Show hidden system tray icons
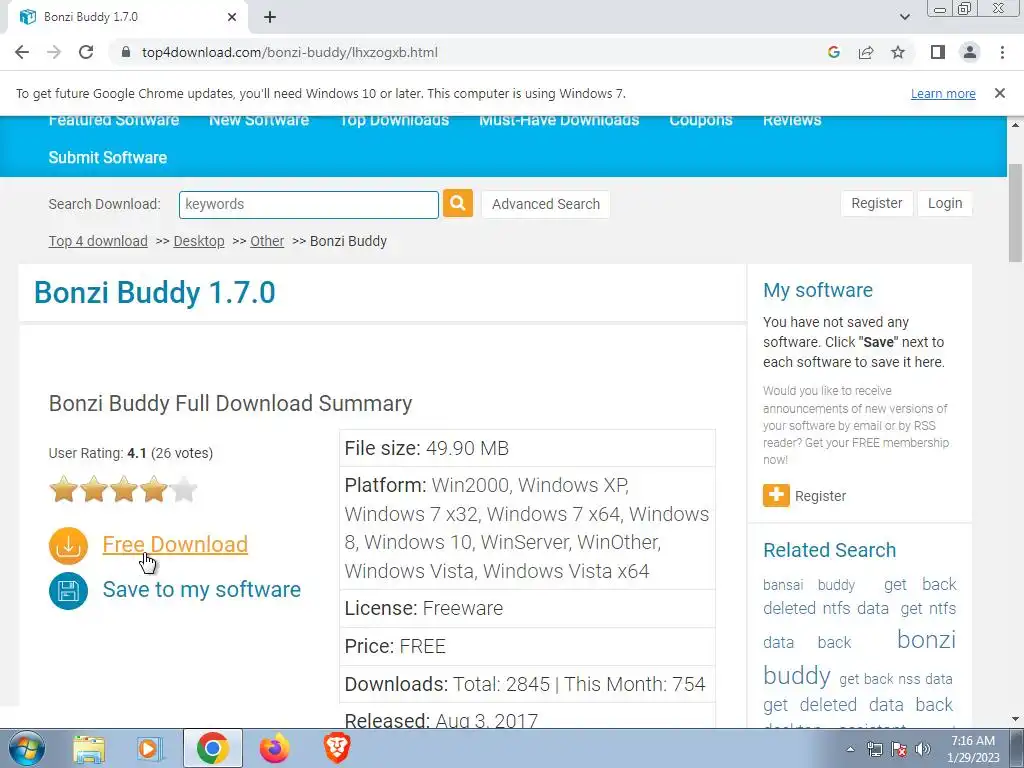 (850, 749)
